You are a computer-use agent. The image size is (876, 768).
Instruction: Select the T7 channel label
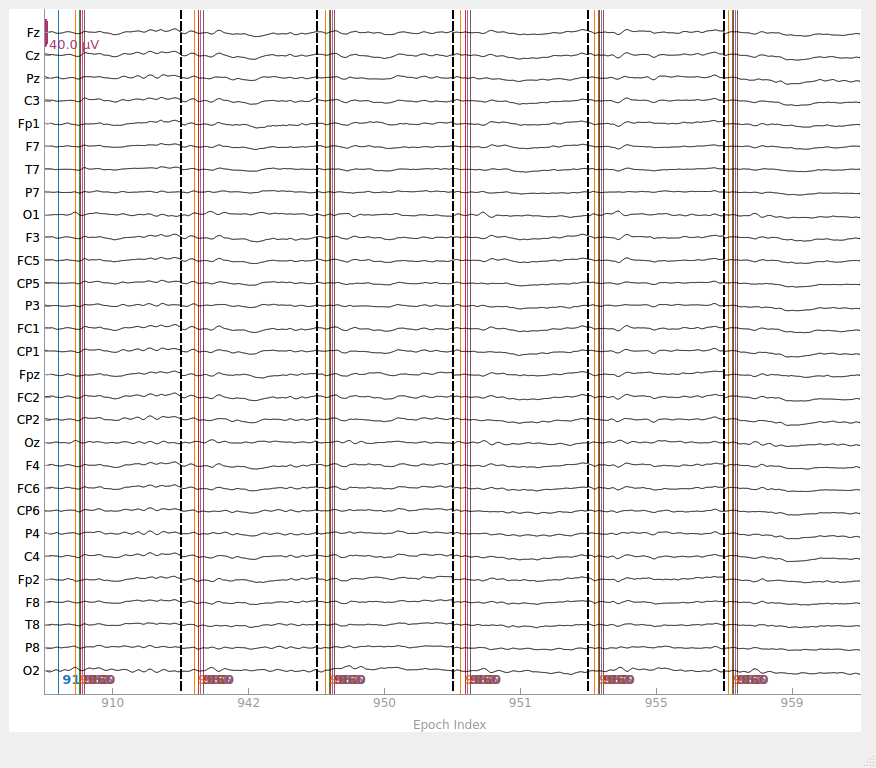[x=32, y=170]
